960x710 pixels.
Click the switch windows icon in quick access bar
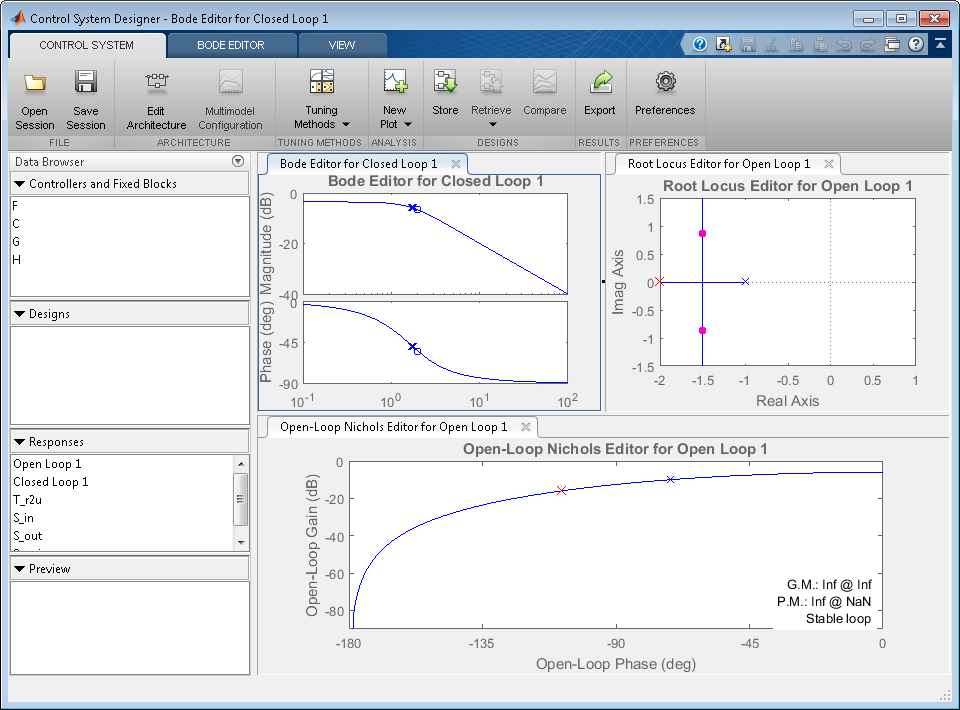pyautogui.click(x=893, y=45)
